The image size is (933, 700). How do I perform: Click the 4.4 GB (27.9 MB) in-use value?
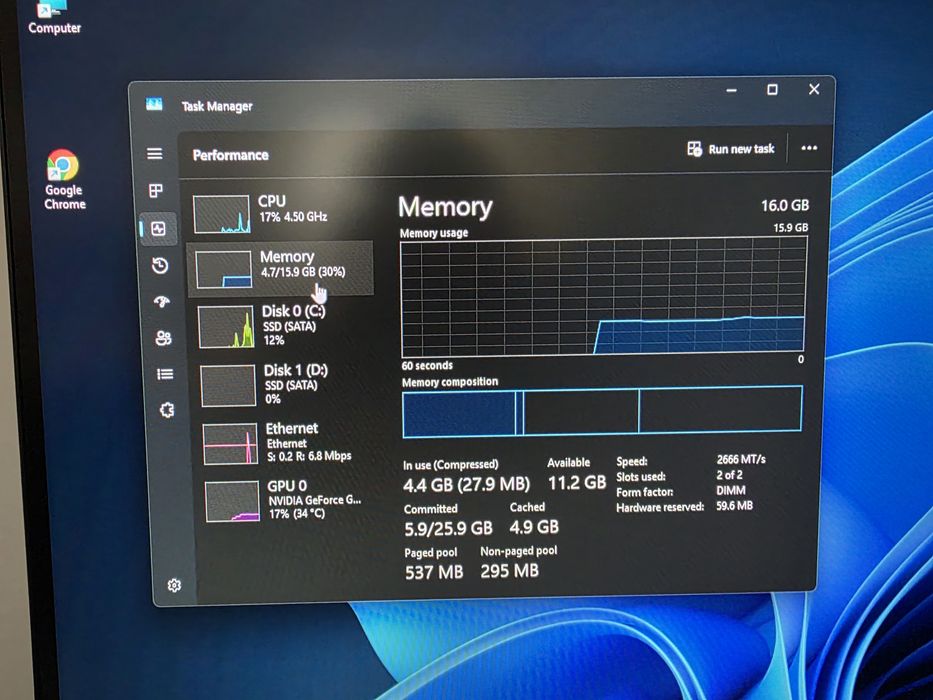pyautogui.click(x=466, y=485)
